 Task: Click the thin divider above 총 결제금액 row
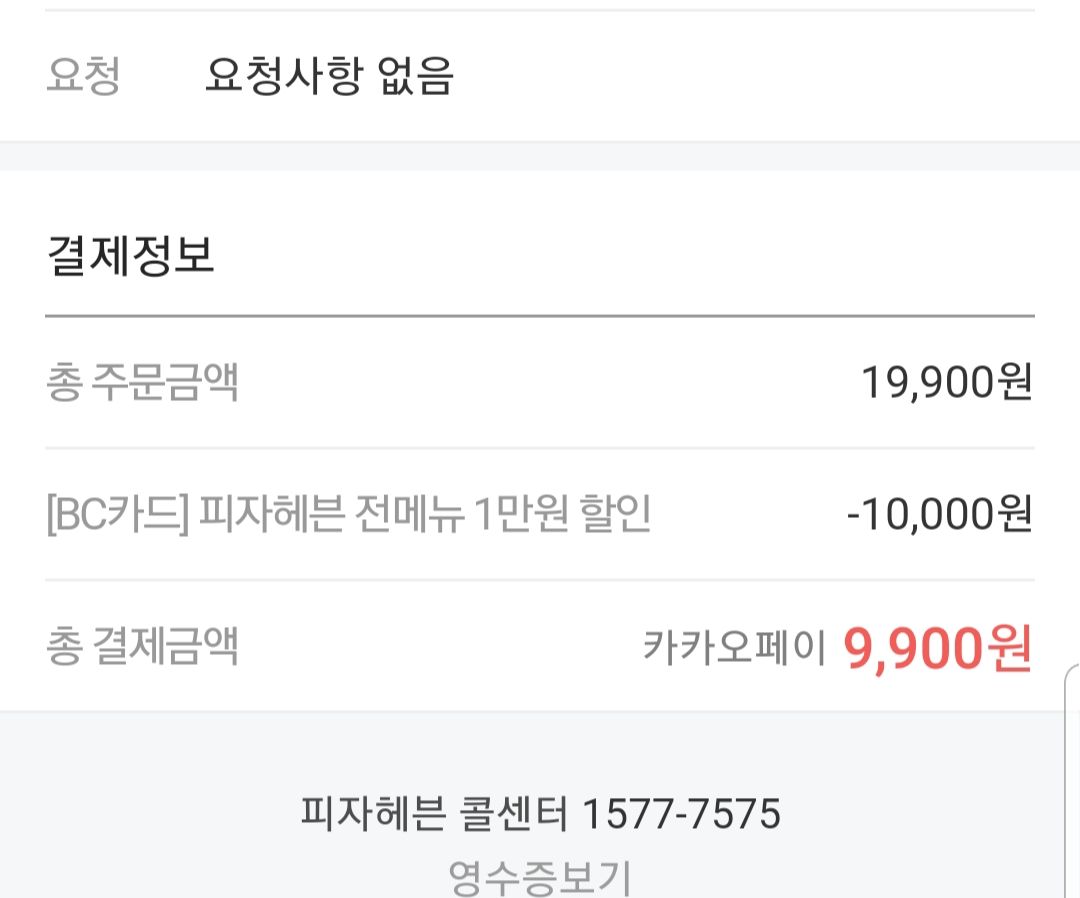540,580
